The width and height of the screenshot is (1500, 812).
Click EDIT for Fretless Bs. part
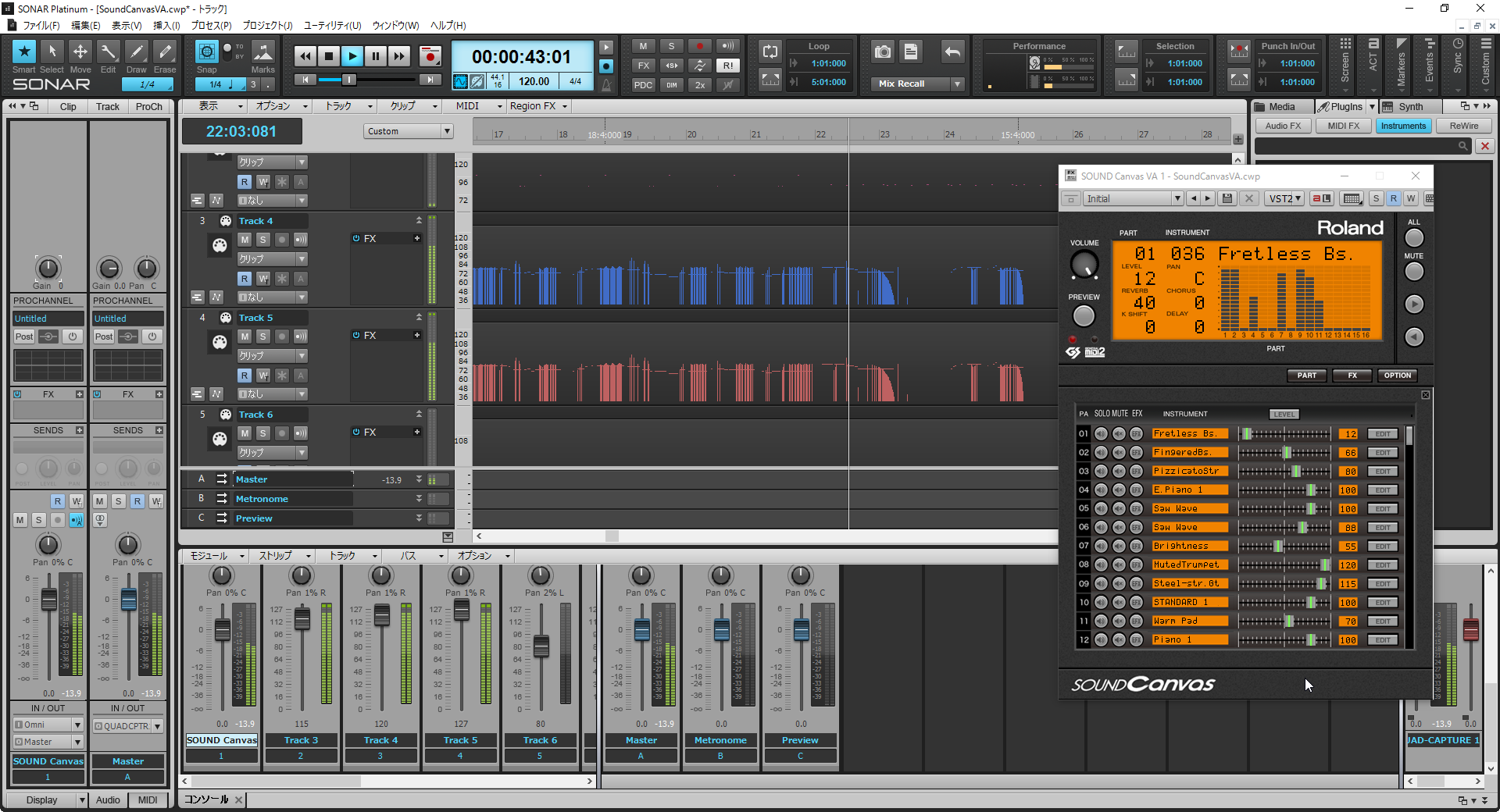pyautogui.click(x=1383, y=434)
